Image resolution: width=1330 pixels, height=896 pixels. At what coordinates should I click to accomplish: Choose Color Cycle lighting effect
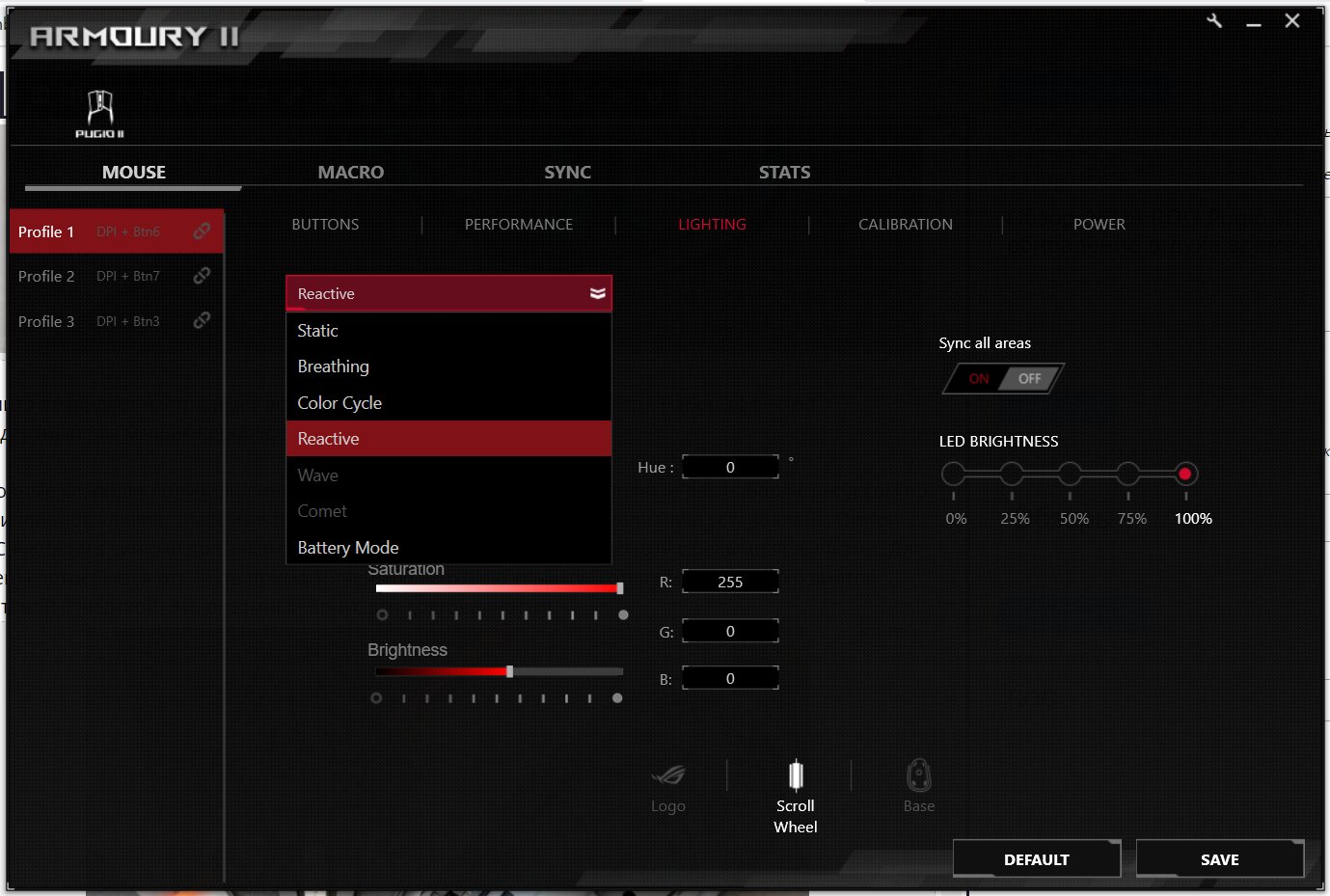(x=448, y=403)
